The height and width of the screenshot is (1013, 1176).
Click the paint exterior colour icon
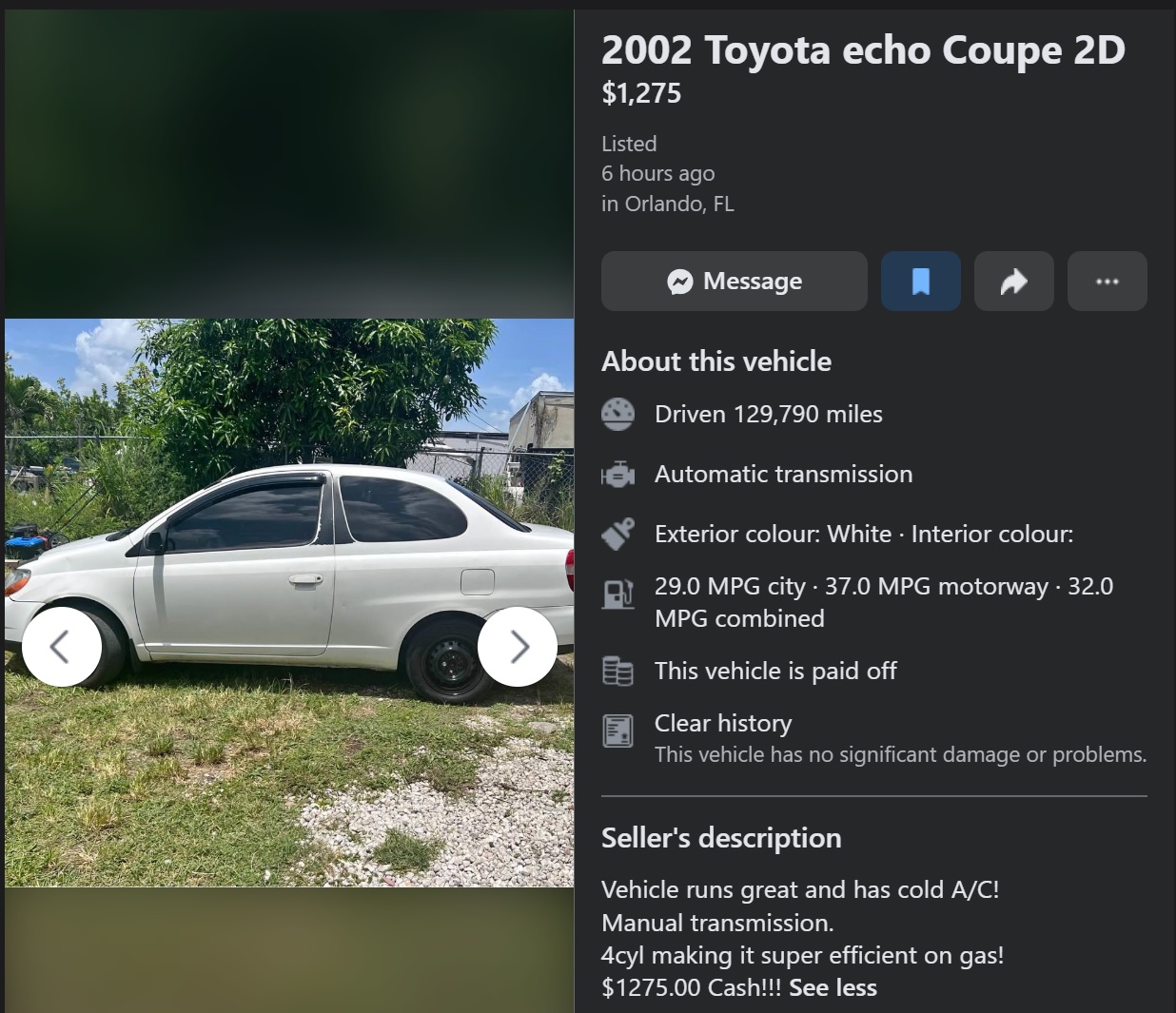pos(617,534)
